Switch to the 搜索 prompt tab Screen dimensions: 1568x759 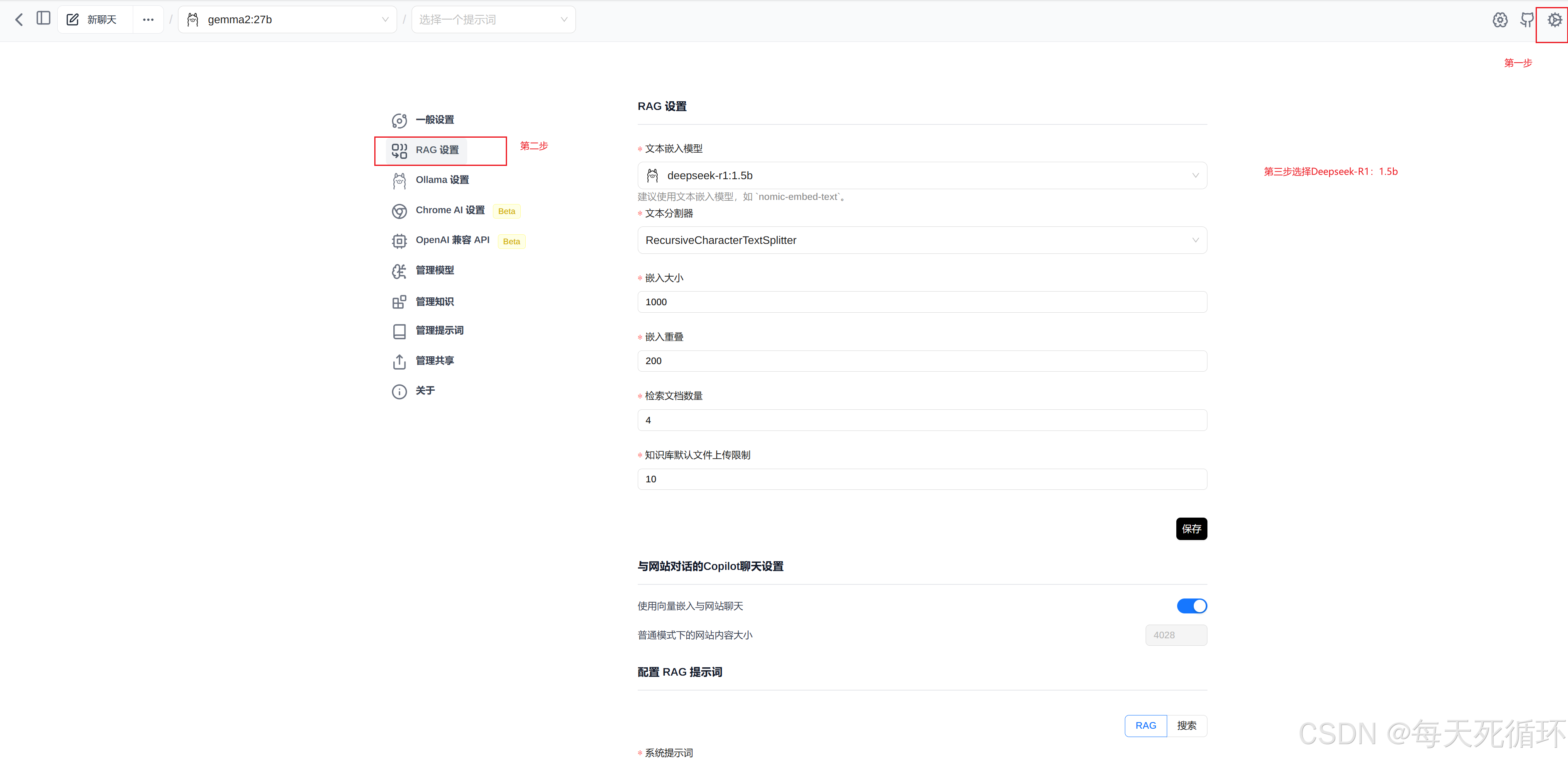[x=1186, y=725]
